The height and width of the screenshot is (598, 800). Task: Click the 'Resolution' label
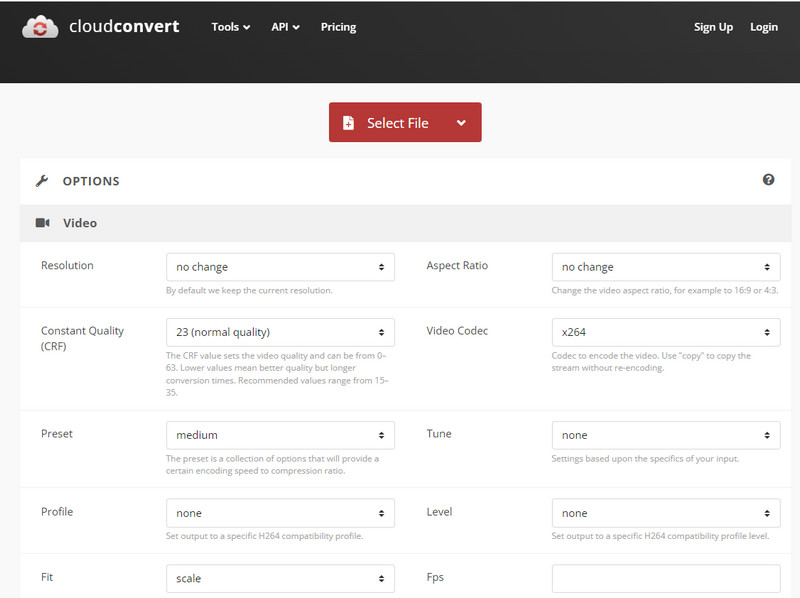67,265
